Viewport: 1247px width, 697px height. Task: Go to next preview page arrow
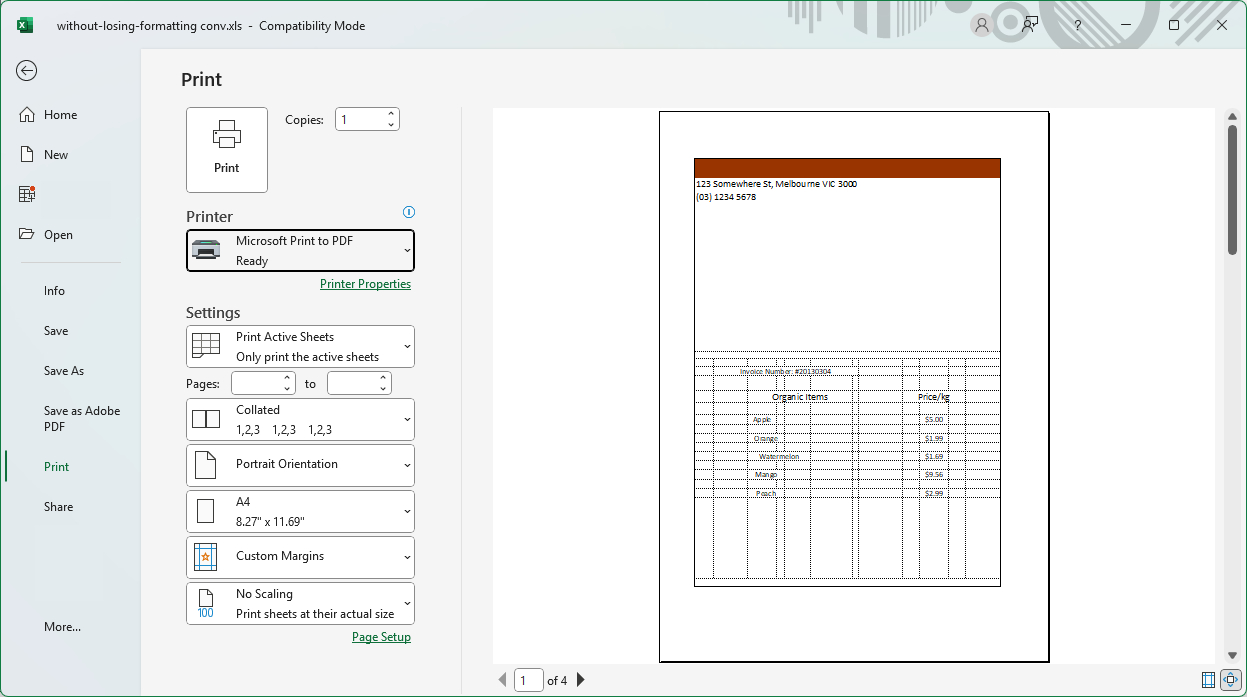581,680
